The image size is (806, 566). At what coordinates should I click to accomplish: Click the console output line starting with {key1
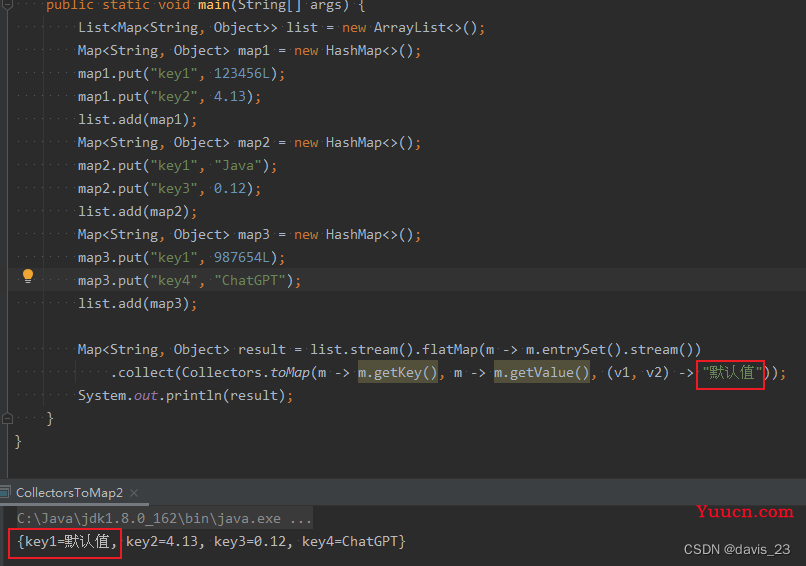(x=211, y=541)
